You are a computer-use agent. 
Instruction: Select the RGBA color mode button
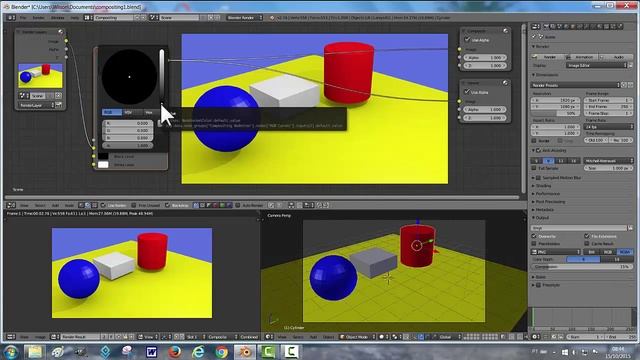click(x=624, y=252)
